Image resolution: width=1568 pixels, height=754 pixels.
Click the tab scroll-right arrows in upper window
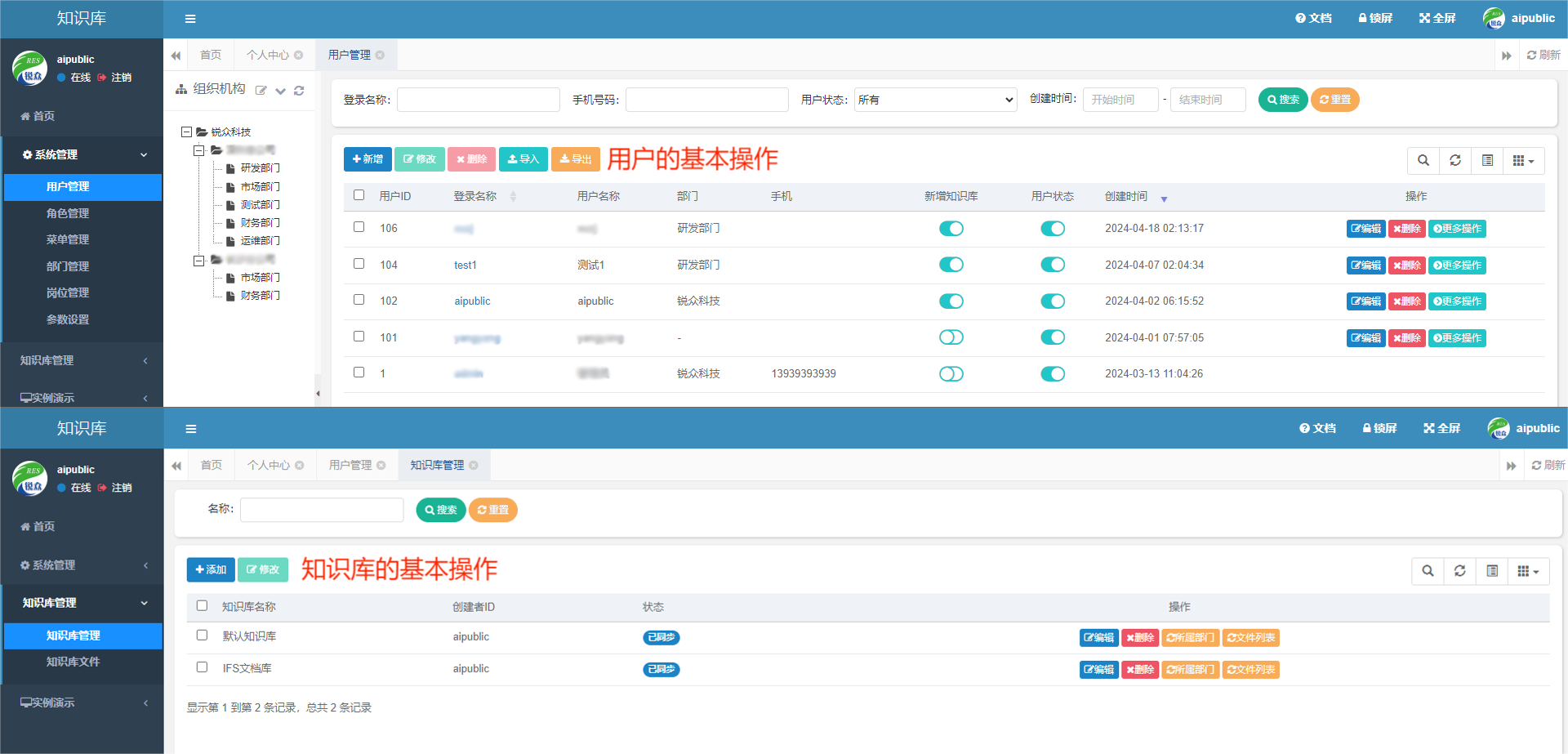pyautogui.click(x=1507, y=56)
